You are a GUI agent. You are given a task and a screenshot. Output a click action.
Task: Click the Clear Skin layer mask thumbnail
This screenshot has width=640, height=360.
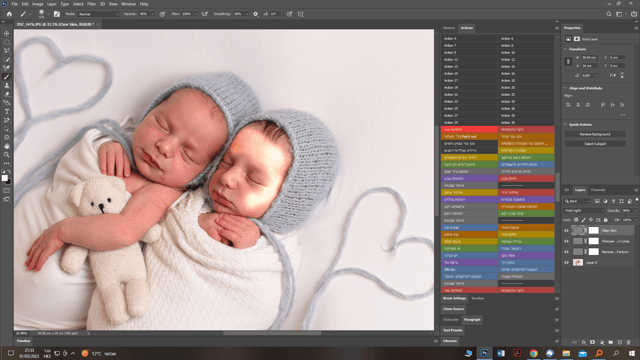(593, 231)
